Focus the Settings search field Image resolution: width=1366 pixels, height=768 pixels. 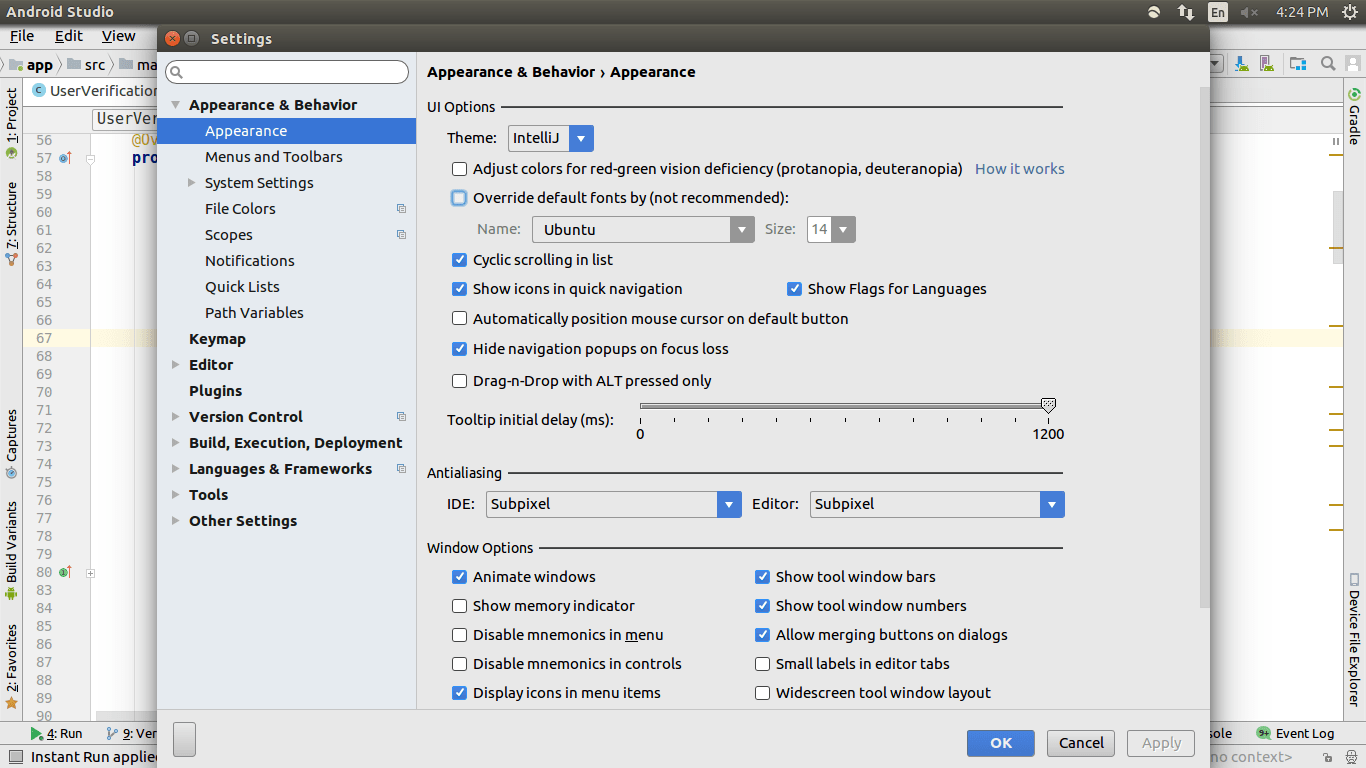tap(287, 72)
